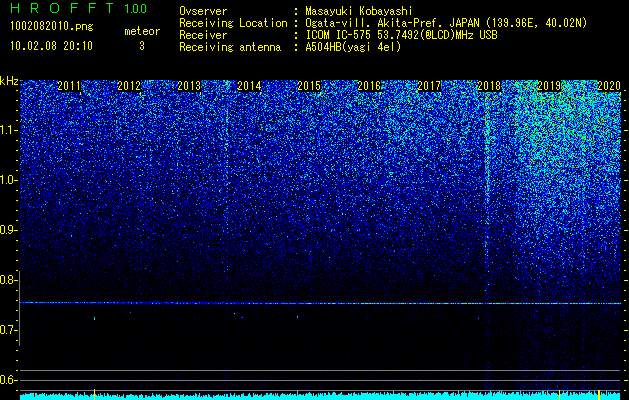Click the HROFFT 1.0.0 title text
This screenshot has width=629, height=400.
click(79, 8)
